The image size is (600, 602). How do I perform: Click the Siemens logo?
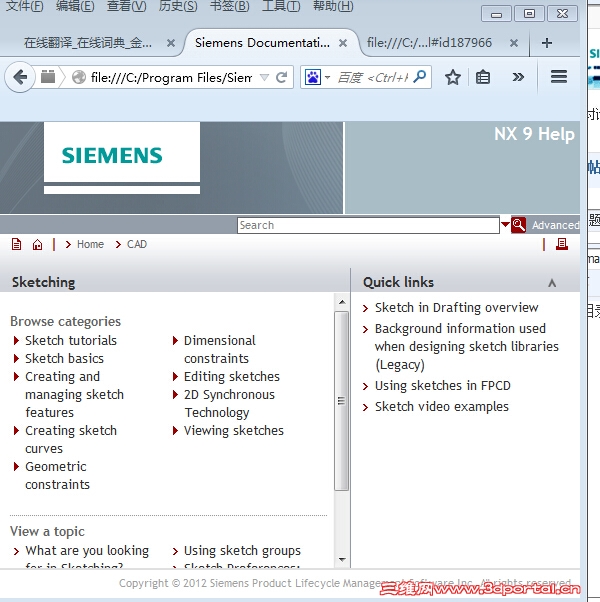(x=112, y=155)
